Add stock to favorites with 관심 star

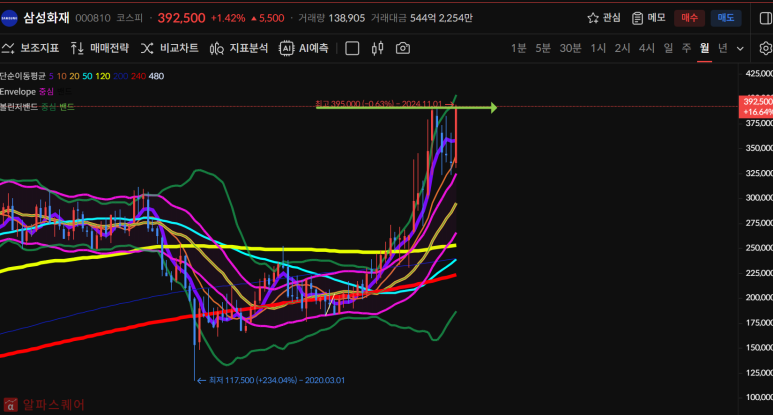pyautogui.click(x=604, y=18)
